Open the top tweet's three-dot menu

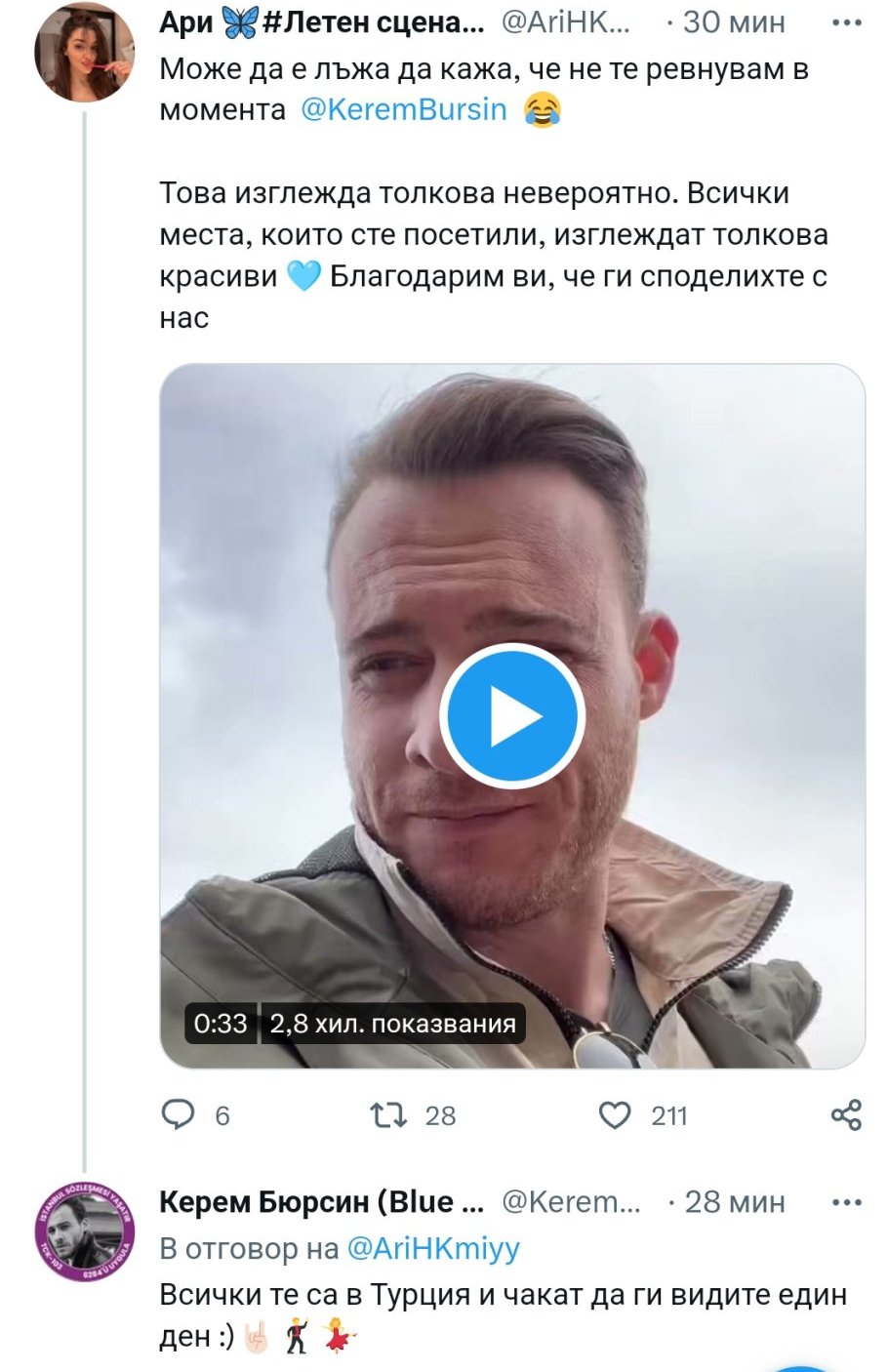845,22
